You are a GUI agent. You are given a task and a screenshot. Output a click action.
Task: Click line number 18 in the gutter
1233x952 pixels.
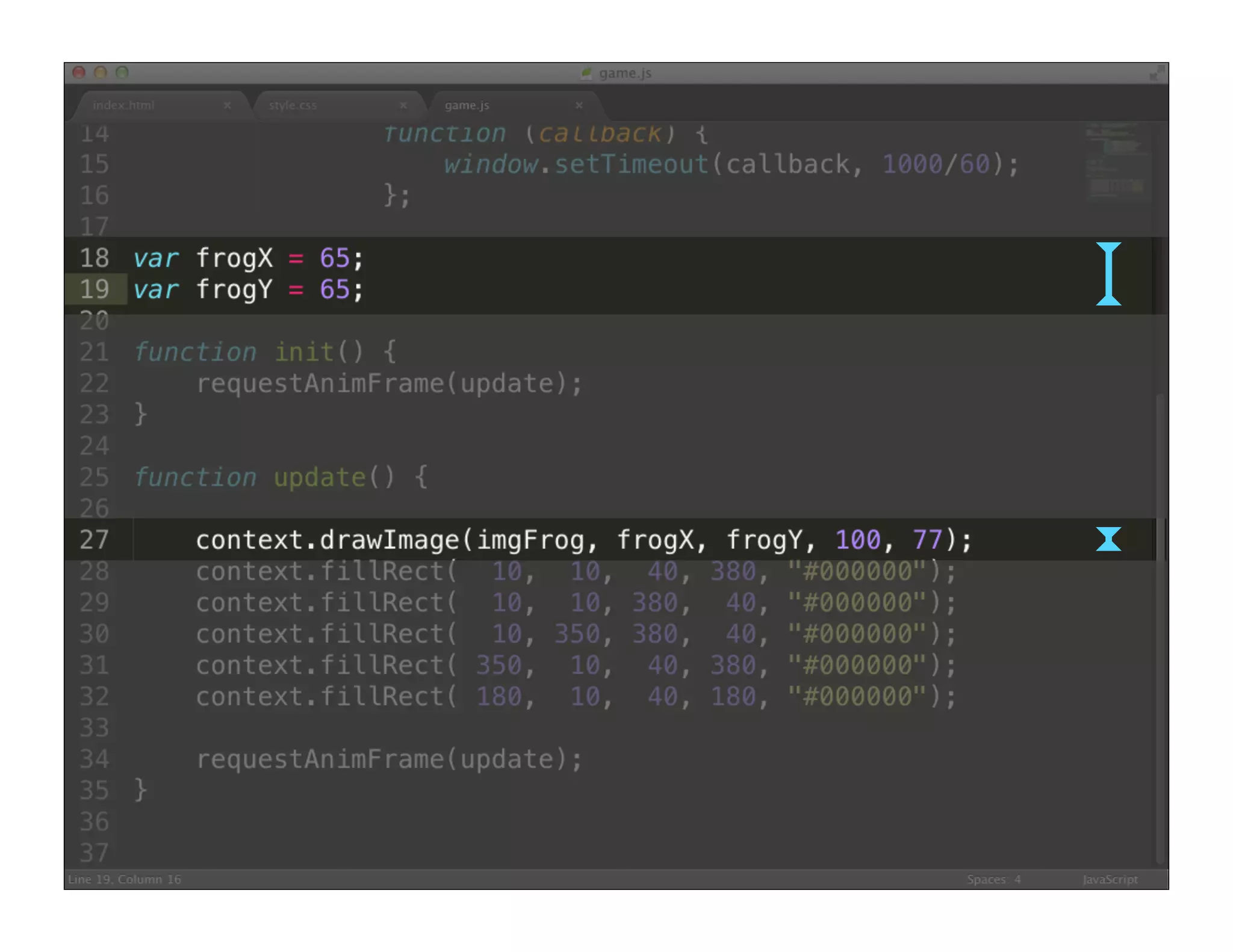(95, 258)
